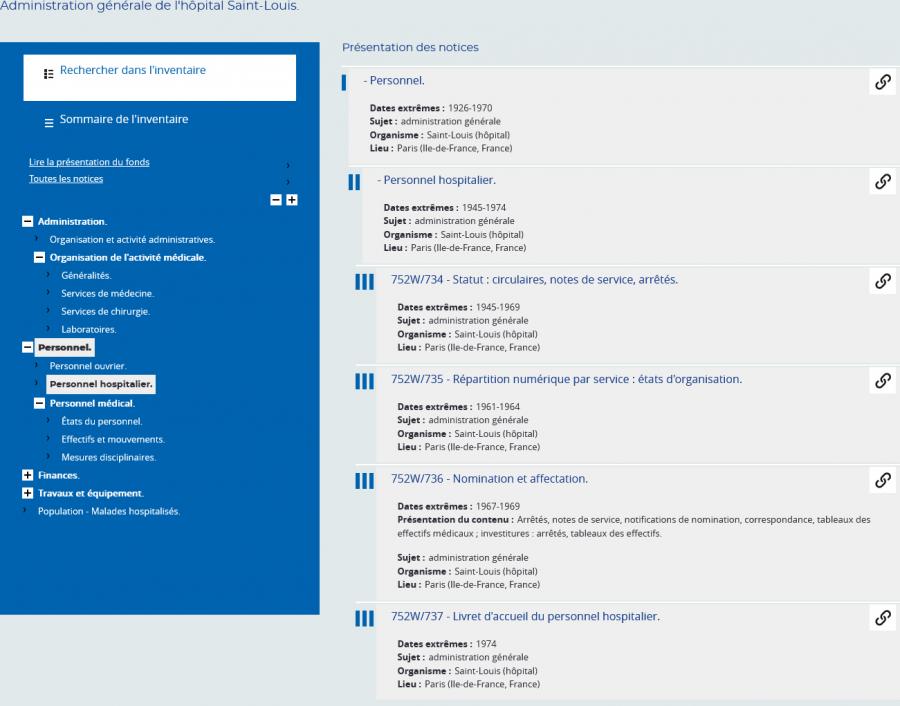Select Travaux et équipement tree item
Viewport: 900px width, 706px height.
[91, 493]
